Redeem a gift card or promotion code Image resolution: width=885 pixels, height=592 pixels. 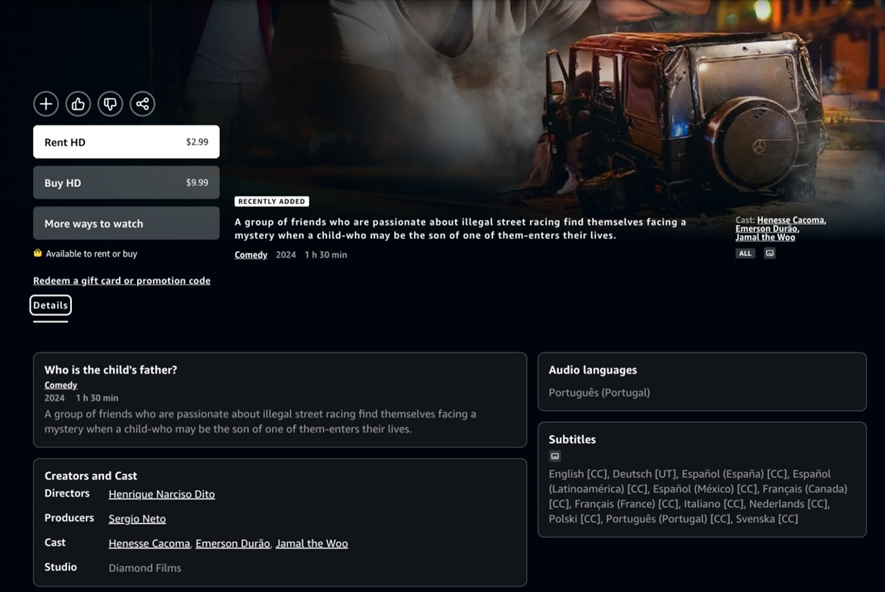[x=121, y=280]
